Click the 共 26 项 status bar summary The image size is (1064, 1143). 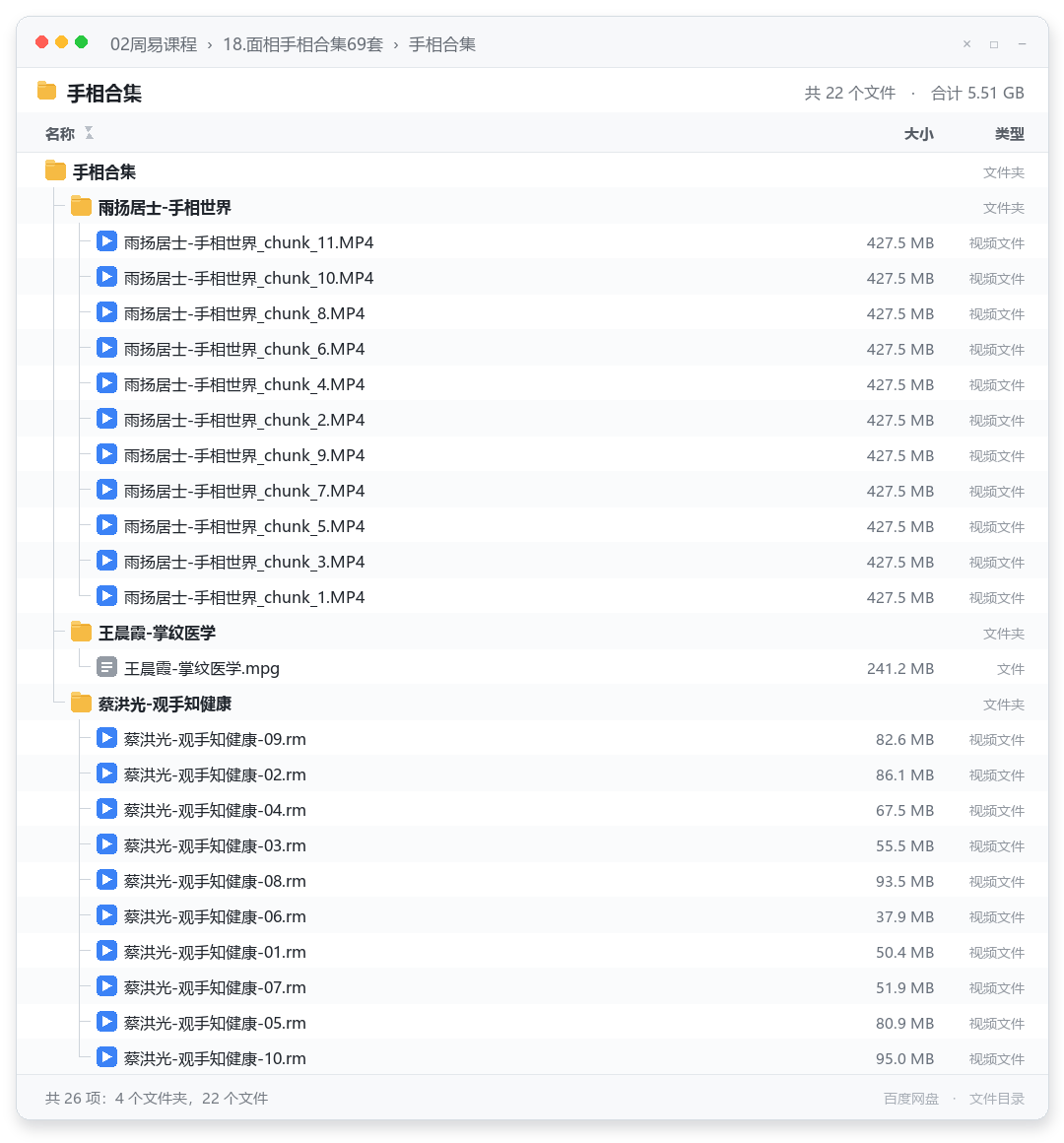(157, 1099)
